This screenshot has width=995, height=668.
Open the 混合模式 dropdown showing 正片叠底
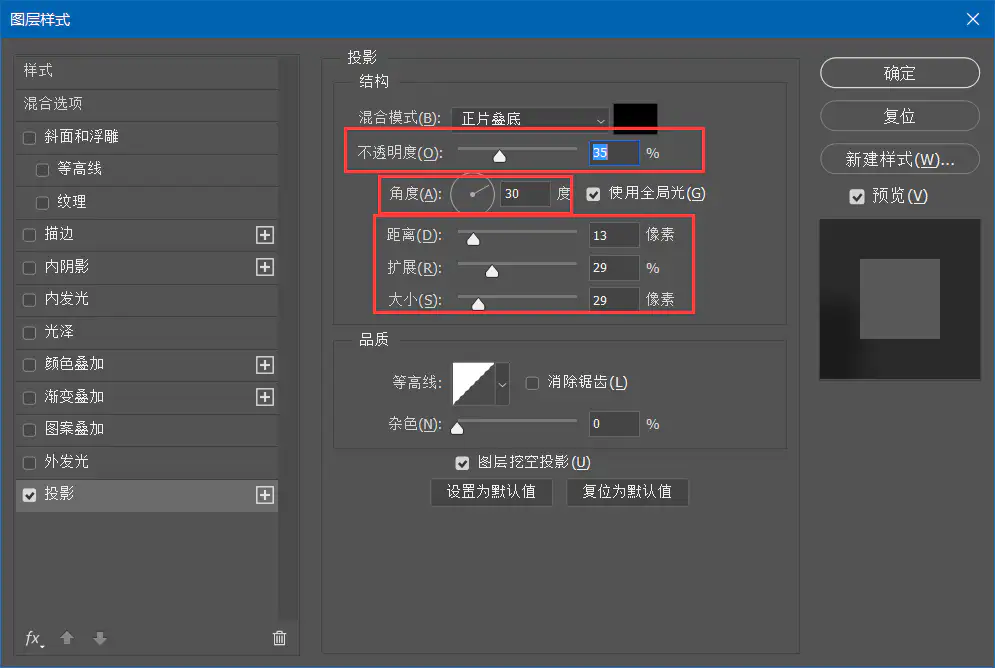(529, 118)
